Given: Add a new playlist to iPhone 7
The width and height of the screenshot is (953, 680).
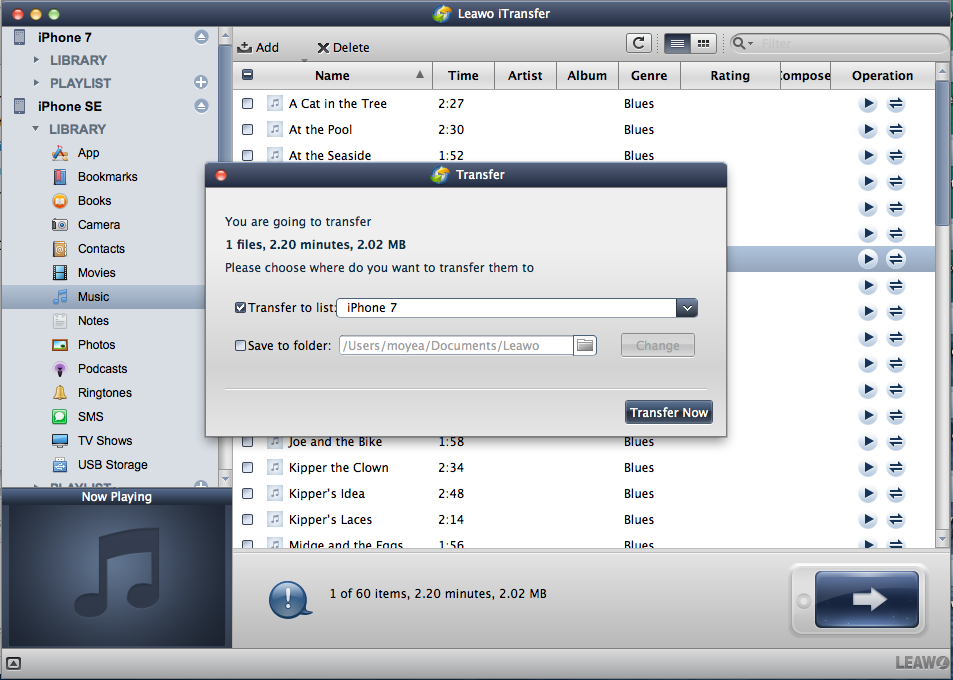Looking at the screenshot, I should [201, 83].
